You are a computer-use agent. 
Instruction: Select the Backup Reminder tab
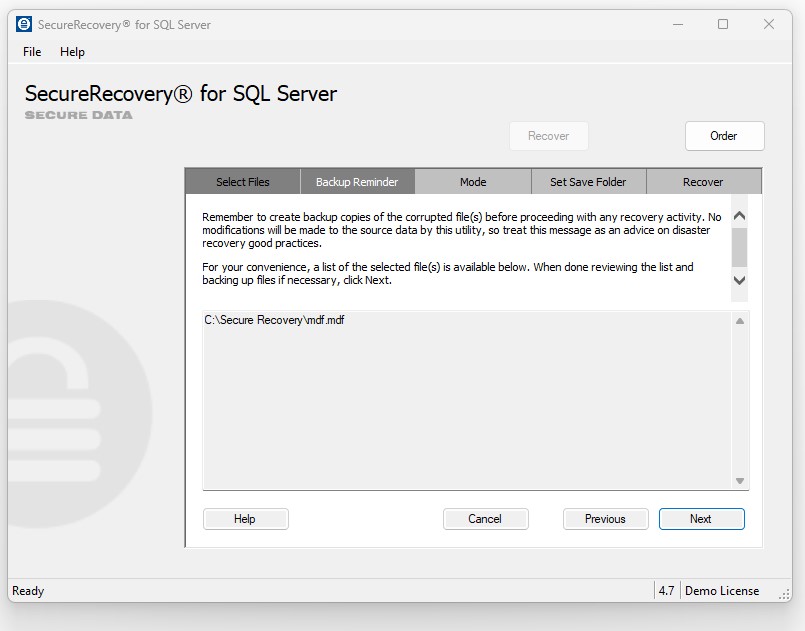pos(357,182)
